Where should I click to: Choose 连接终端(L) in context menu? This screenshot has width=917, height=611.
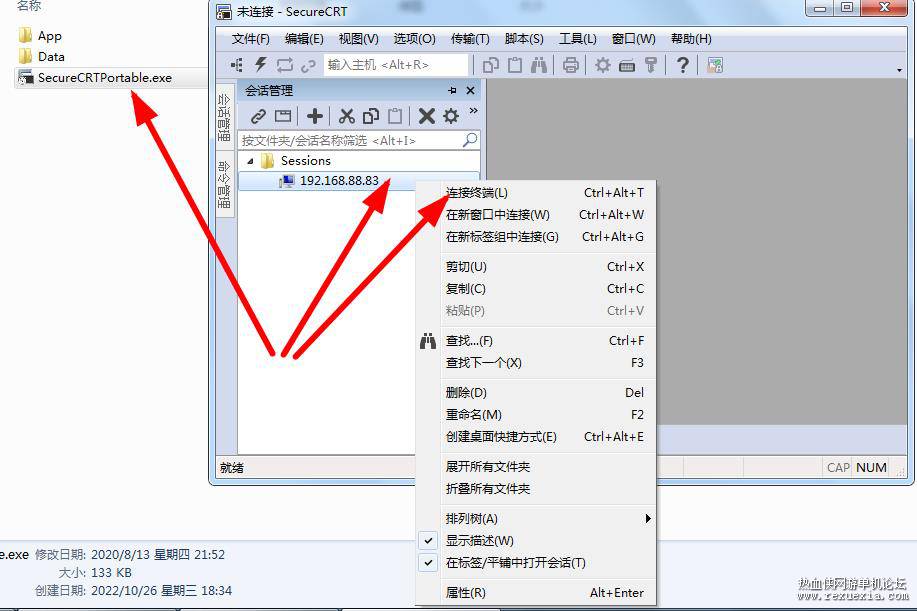(x=536, y=193)
